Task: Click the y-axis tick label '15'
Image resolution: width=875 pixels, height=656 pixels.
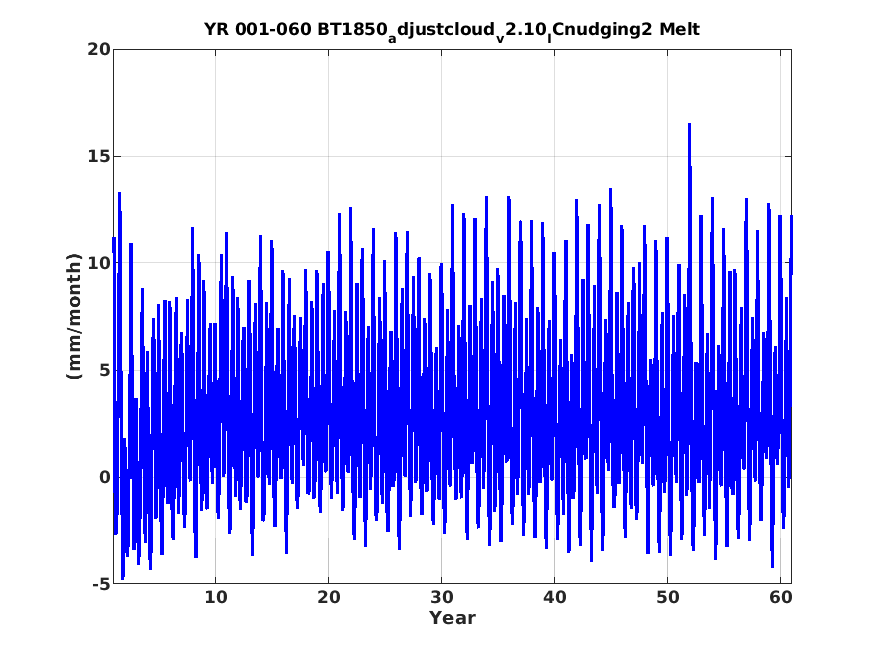Action: click(99, 156)
